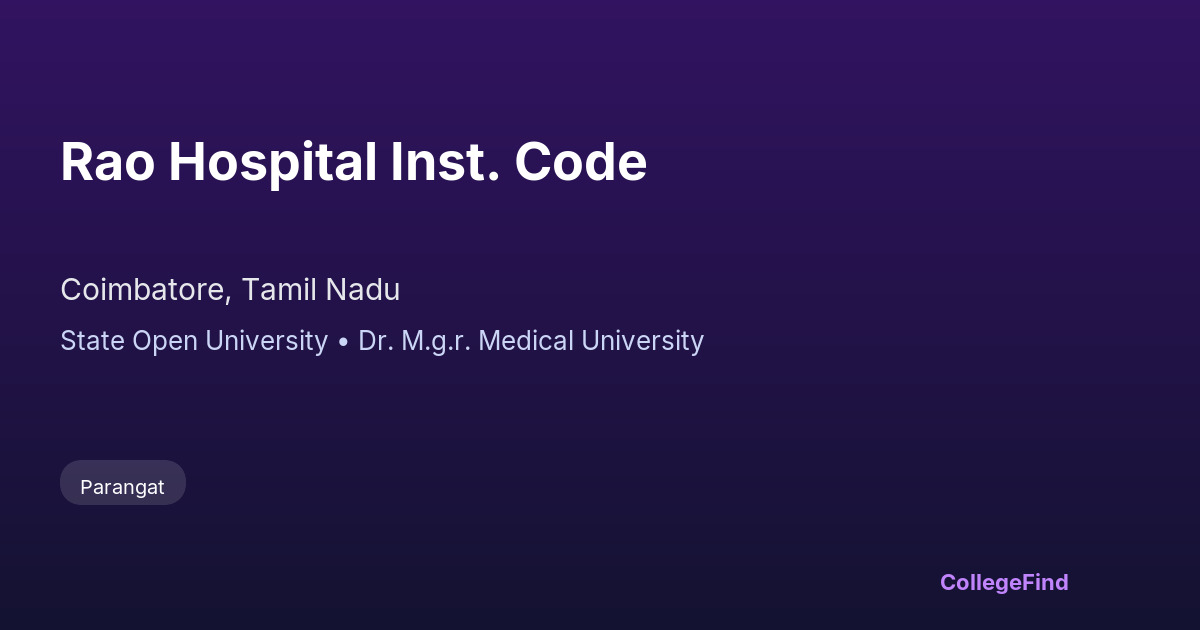Click "Dr." in the university name

pos(374,341)
